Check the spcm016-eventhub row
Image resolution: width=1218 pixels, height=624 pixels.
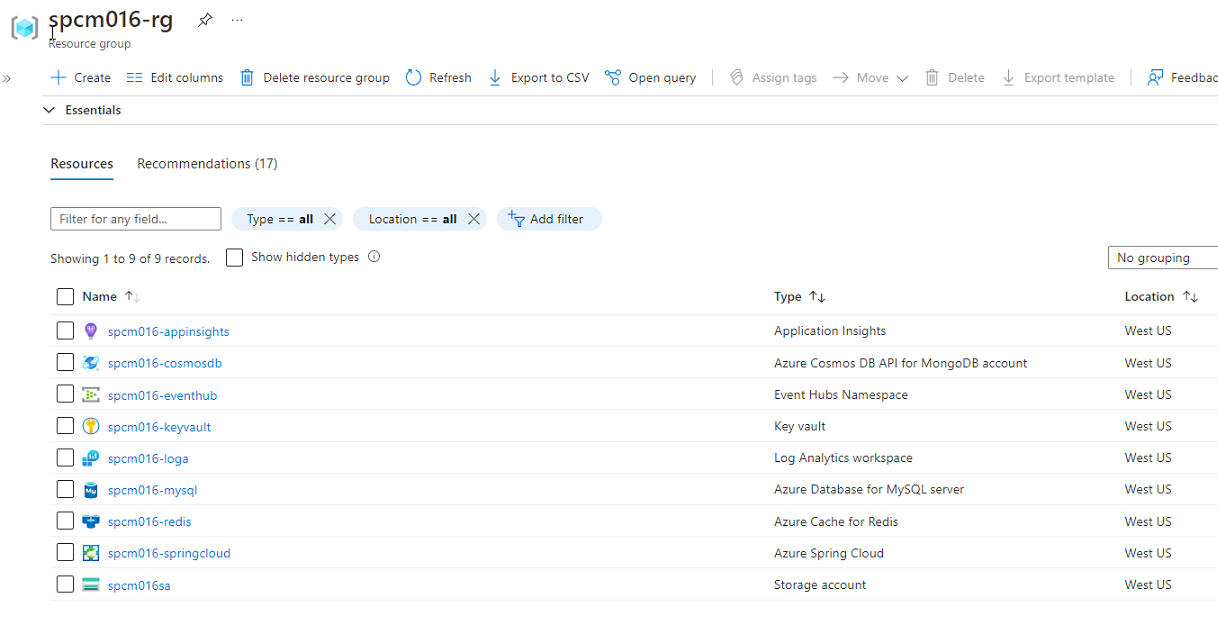pyautogui.click(x=65, y=394)
